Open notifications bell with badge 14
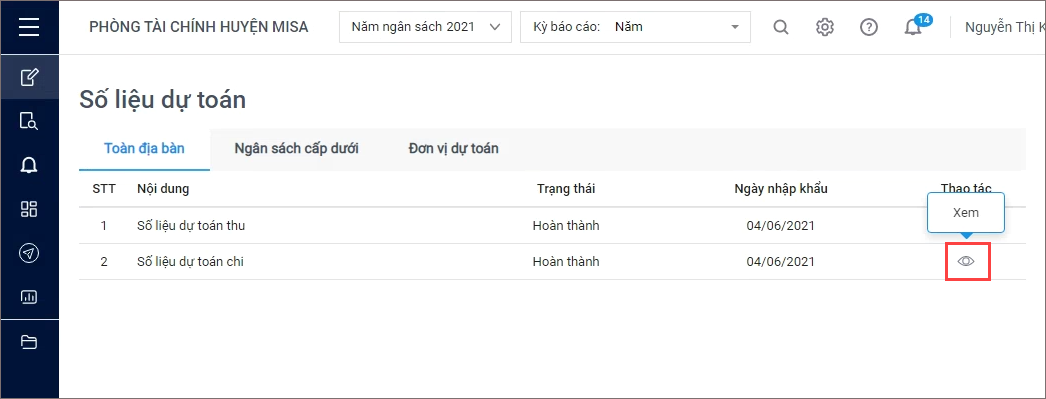Viewport: 1046px width, 399px height. (914, 27)
